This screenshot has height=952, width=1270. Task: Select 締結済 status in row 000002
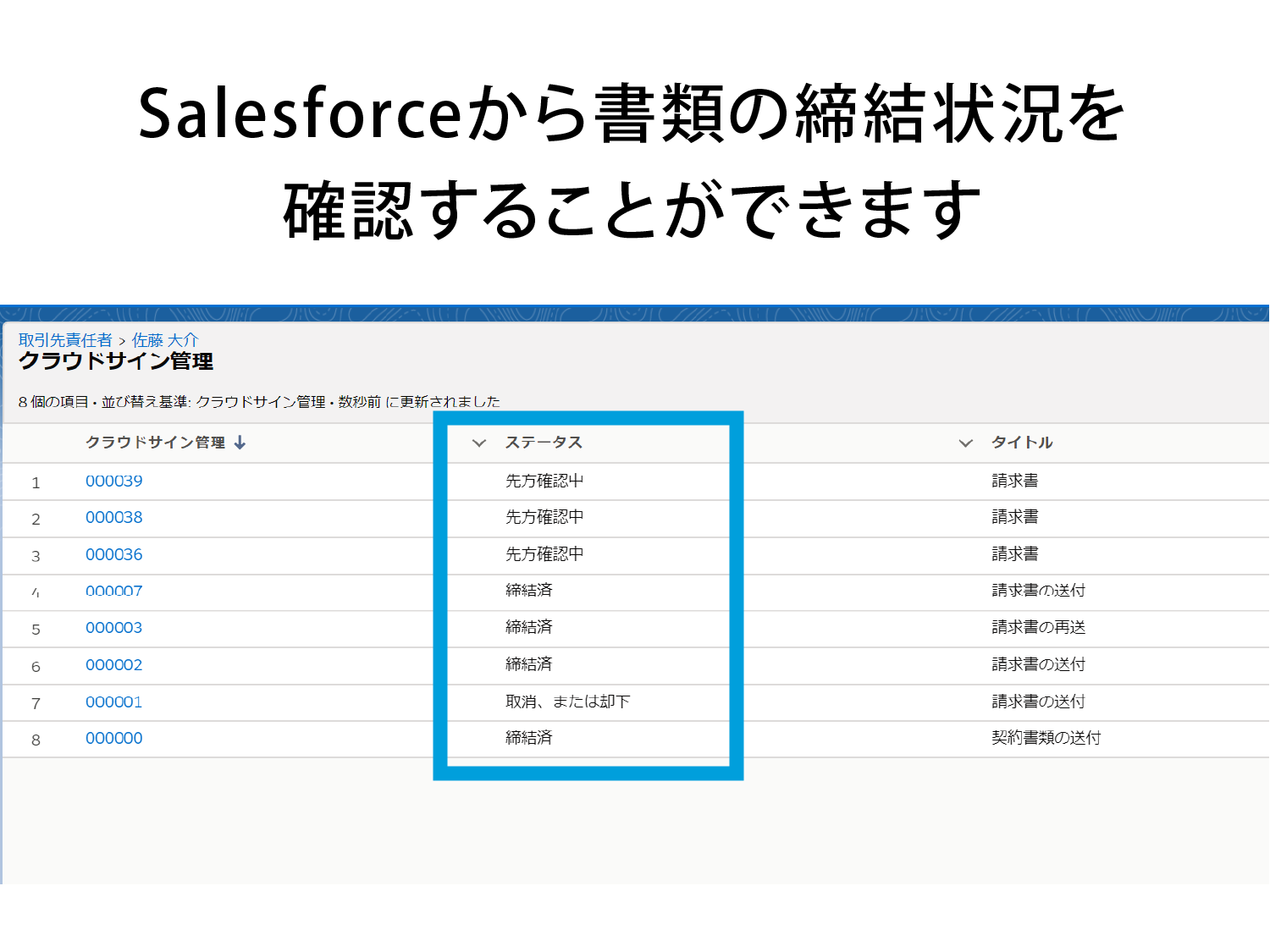tap(529, 664)
